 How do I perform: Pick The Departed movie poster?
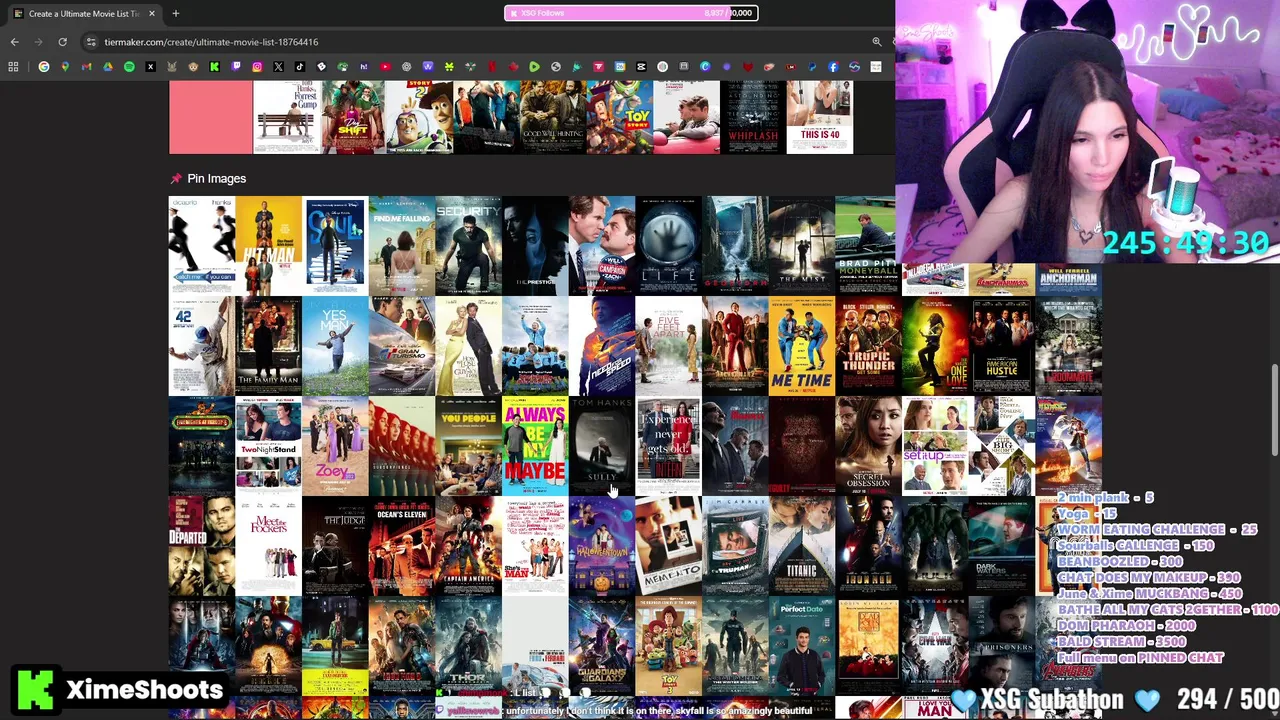[201, 546]
